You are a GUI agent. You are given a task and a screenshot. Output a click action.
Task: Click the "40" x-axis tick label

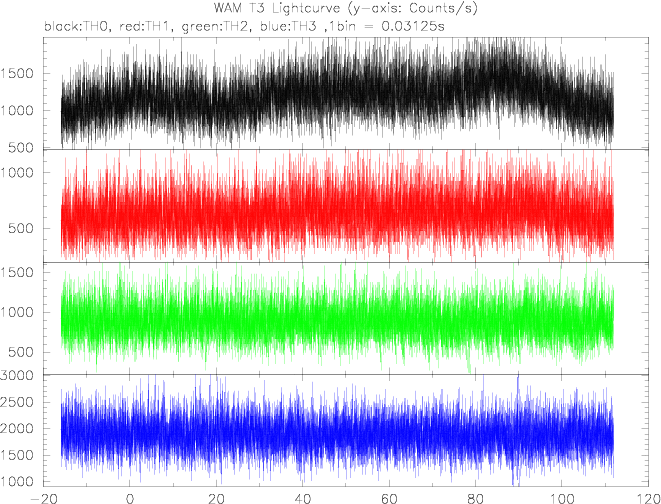302,497
